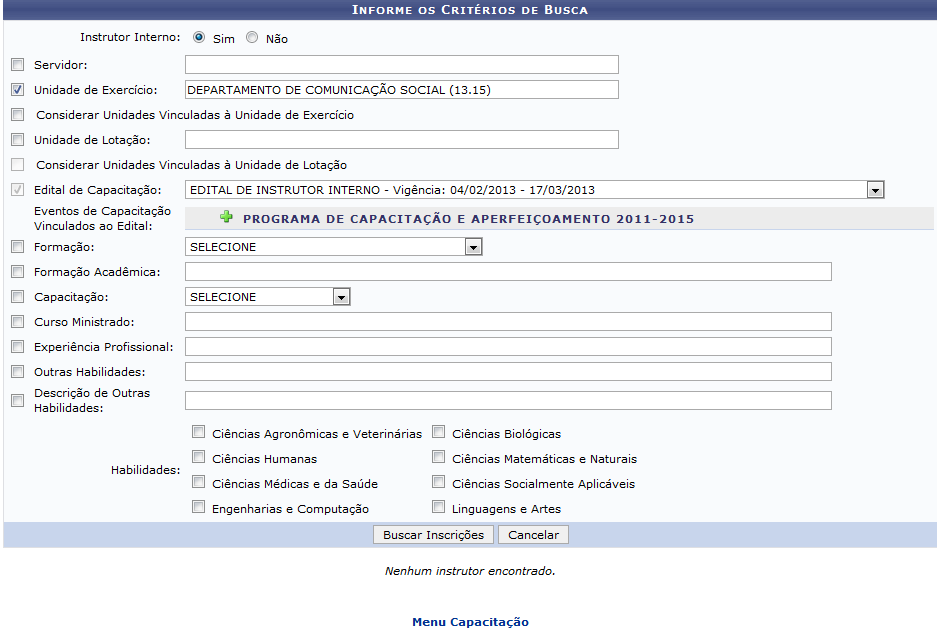Click the Unidade de Lotação text field
Screen dimensions: 937x629
coord(401,140)
